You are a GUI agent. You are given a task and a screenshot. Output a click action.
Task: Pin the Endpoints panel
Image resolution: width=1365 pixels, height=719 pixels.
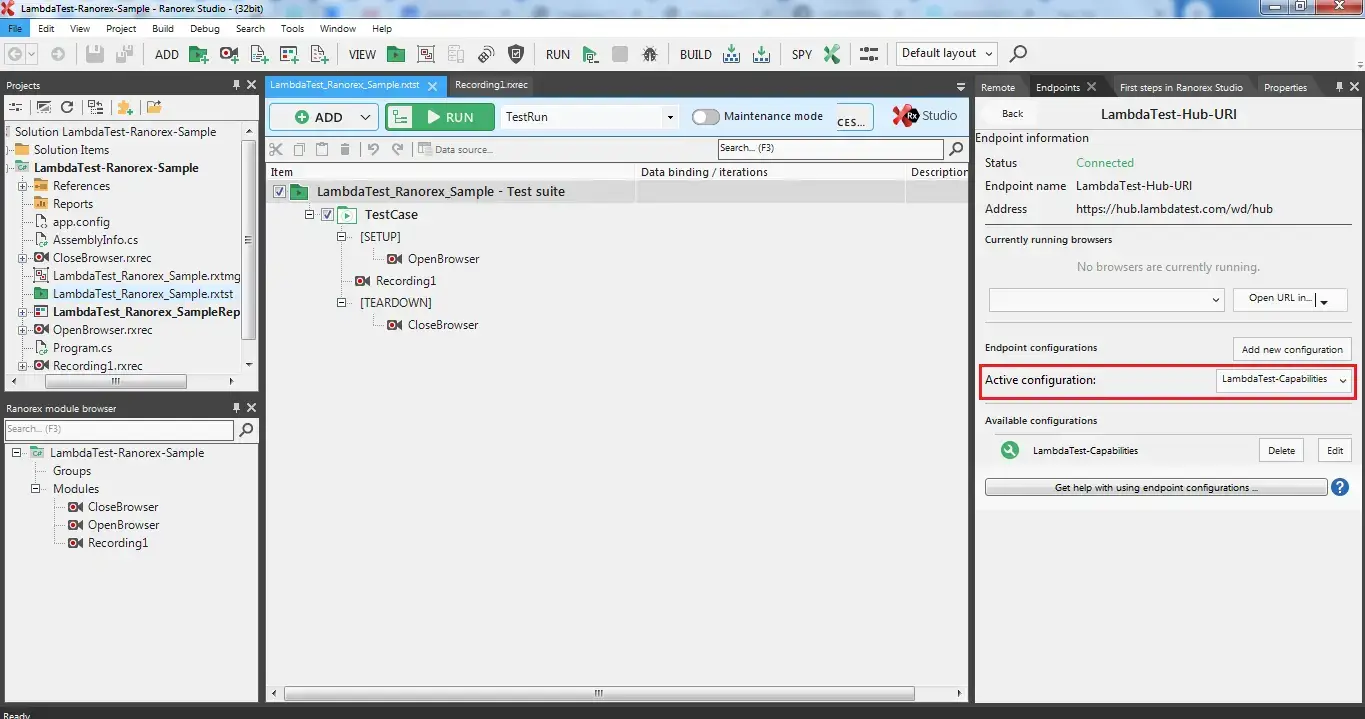pos(1340,86)
